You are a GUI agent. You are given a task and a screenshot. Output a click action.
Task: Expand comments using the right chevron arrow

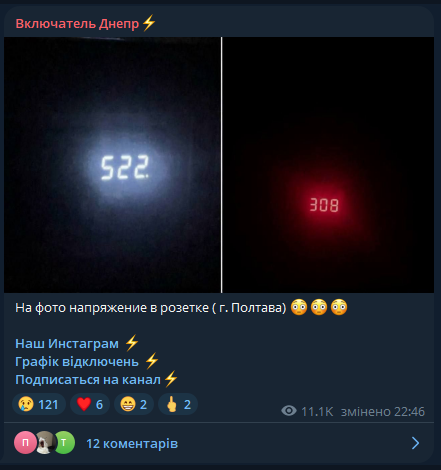(415, 443)
